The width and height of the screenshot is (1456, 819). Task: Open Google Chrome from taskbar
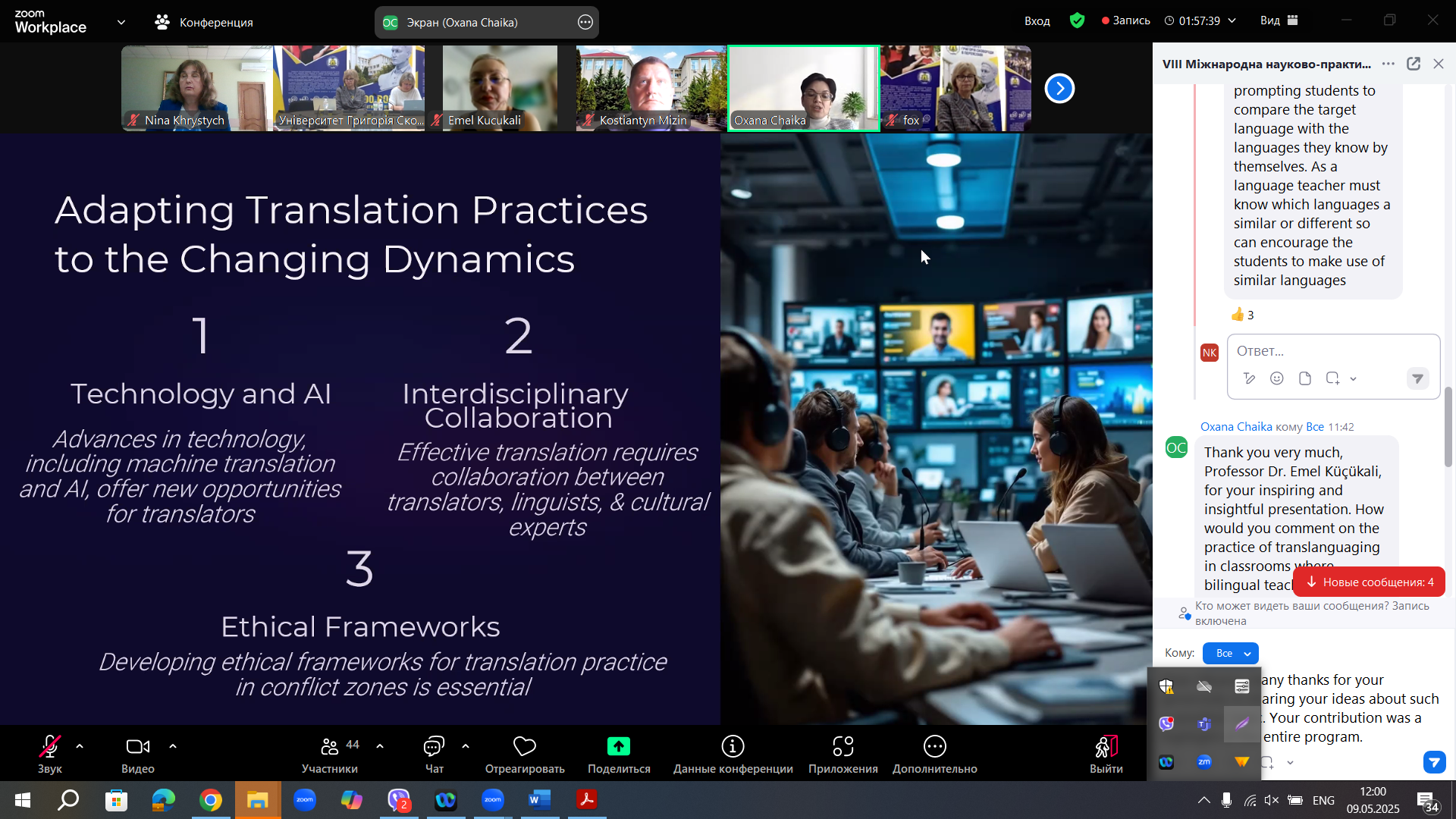pos(211,800)
